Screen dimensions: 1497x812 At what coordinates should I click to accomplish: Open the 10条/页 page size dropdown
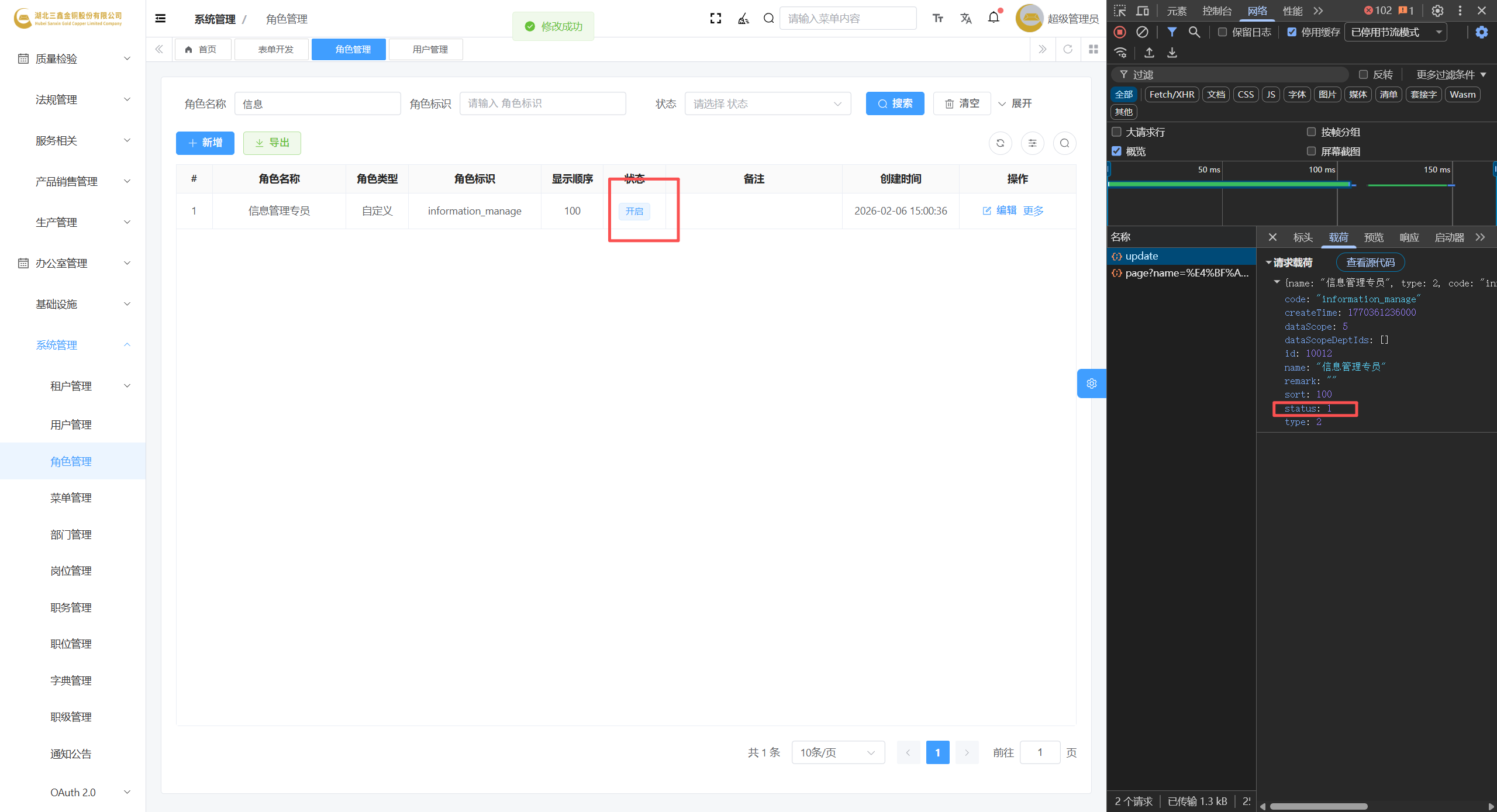point(837,752)
